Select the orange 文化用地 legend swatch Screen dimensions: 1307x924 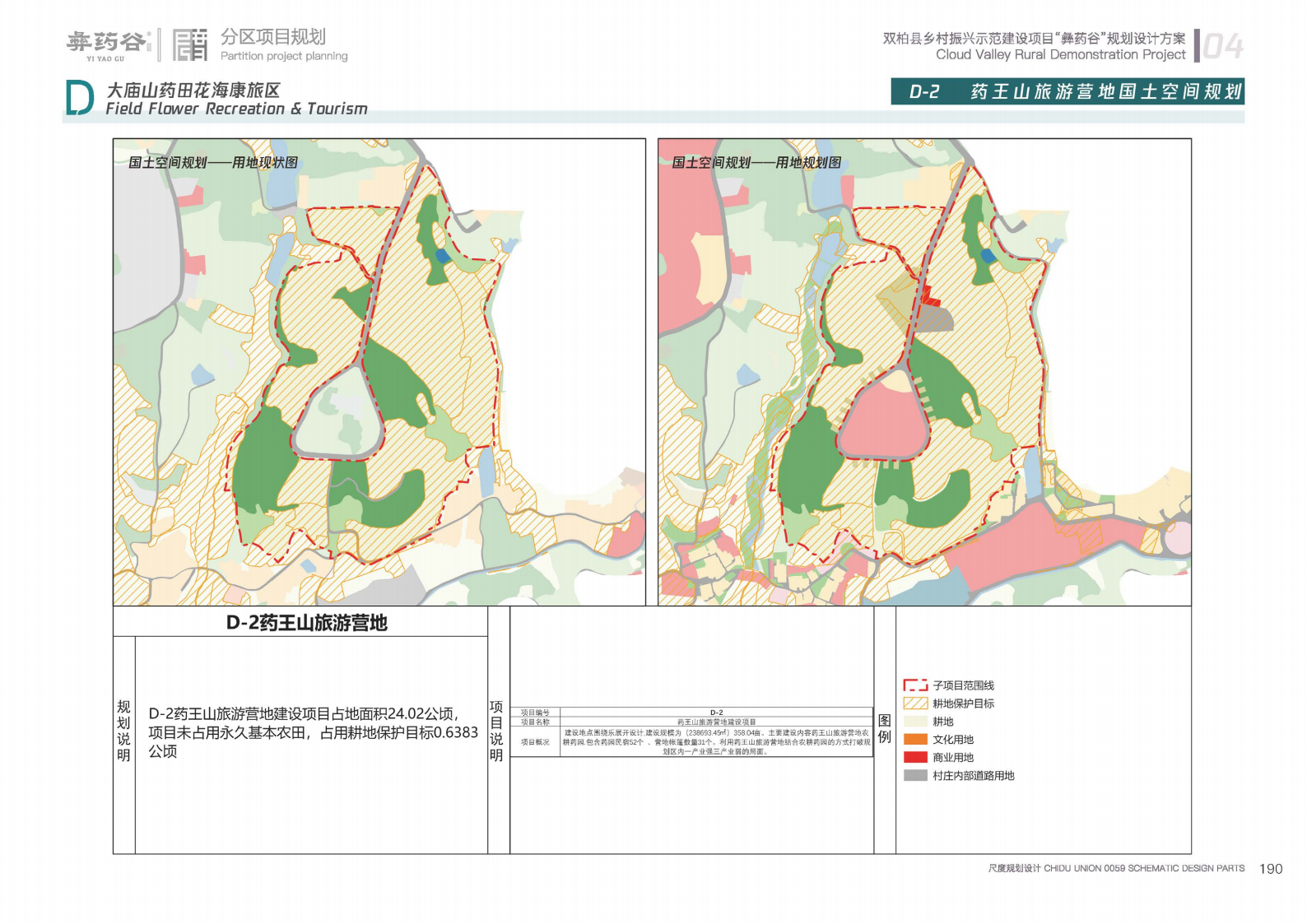(915, 740)
